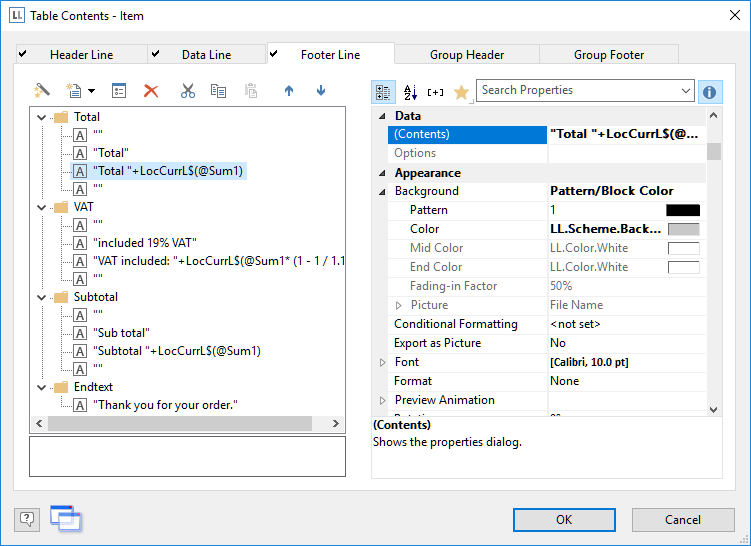Move item down with blue arrow
The width and height of the screenshot is (751, 546).
click(x=321, y=91)
